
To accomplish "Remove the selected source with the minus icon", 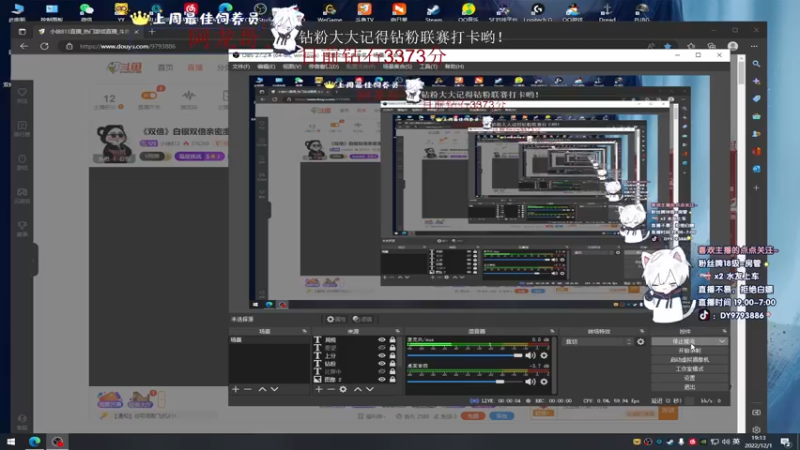I will [331, 389].
